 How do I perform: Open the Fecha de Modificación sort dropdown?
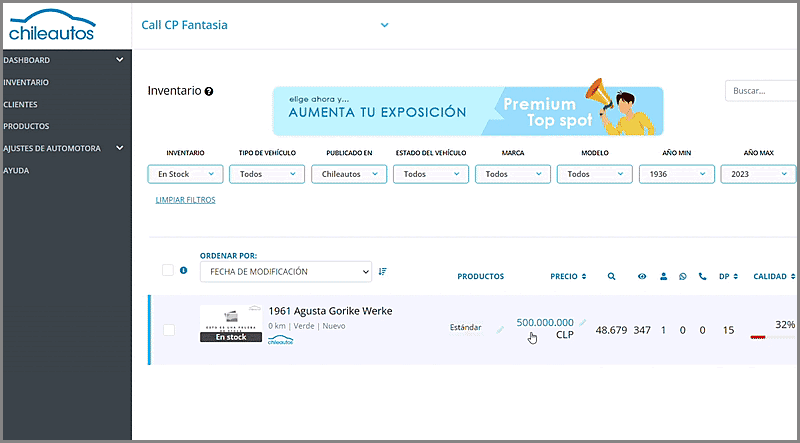[x=286, y=272]
